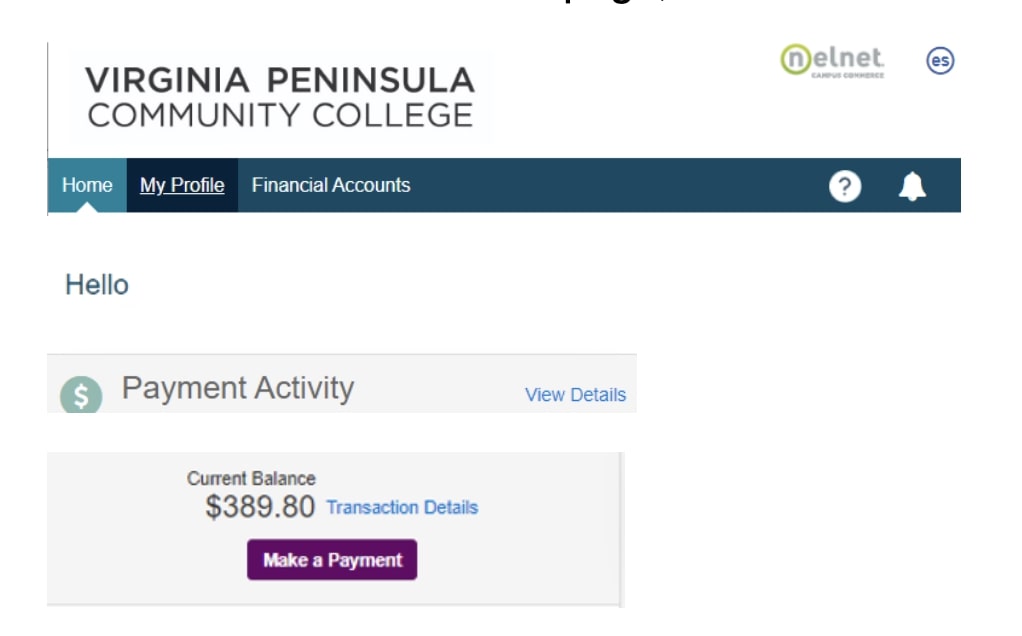1022x636 pixels.
Task: Open the help question mark icon
Action: (x=845, y=186)
